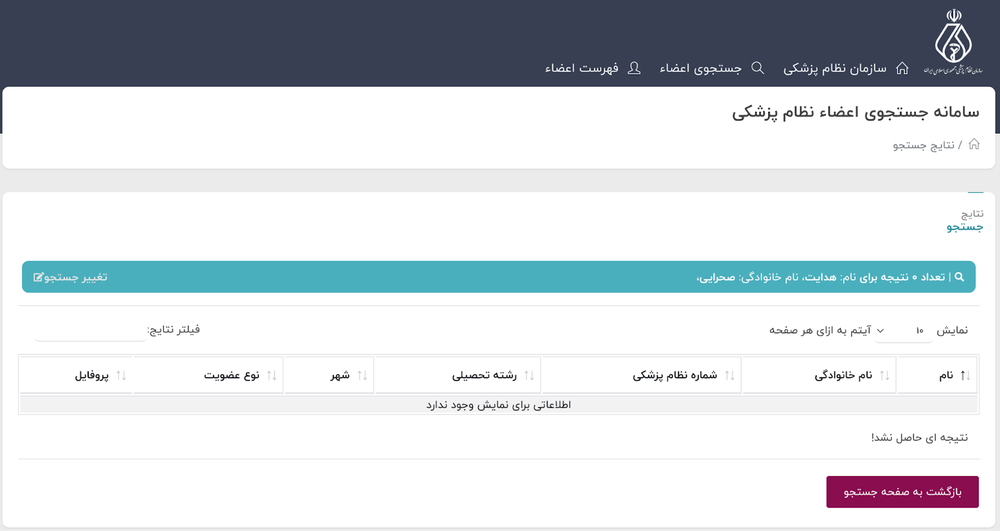Open جستجوی اعضاء navigation item
The height and width of the screenshot is (531, 1000).
pyautogui.click(x=700, y=68)
